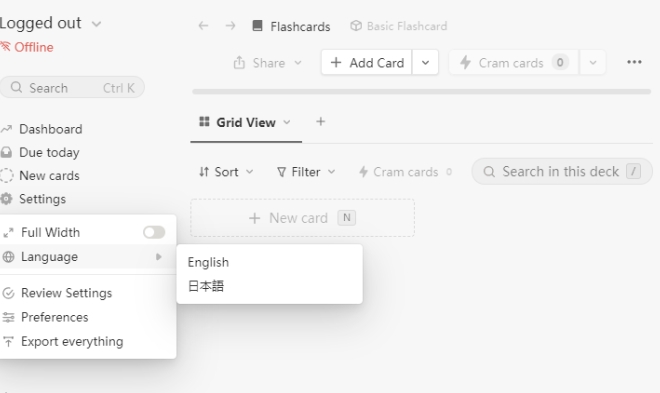The height and width of the screenshot is (393, 660).
Task: Click in the Search in this deck field
Action: pos(562,172)
